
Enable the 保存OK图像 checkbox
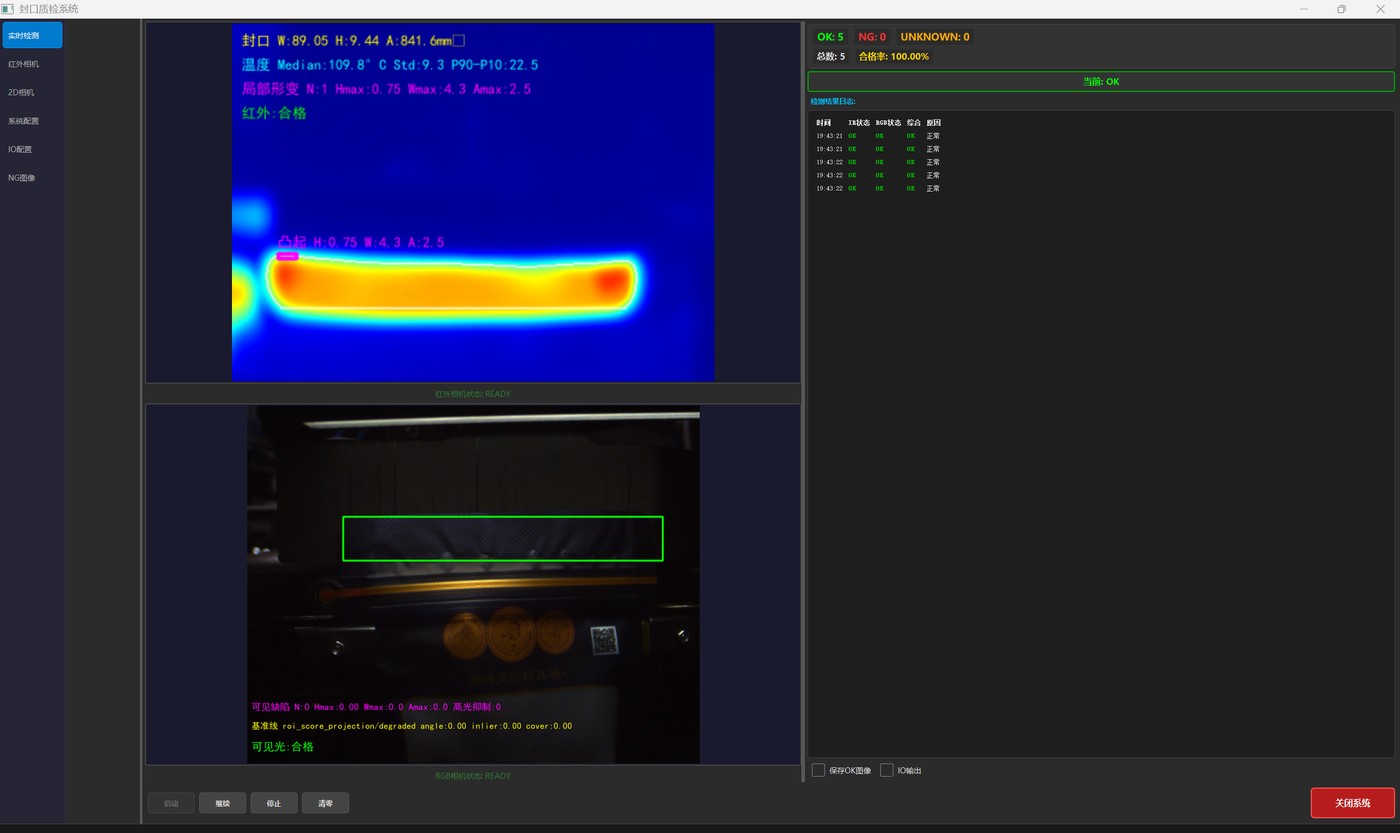[818, 770]
